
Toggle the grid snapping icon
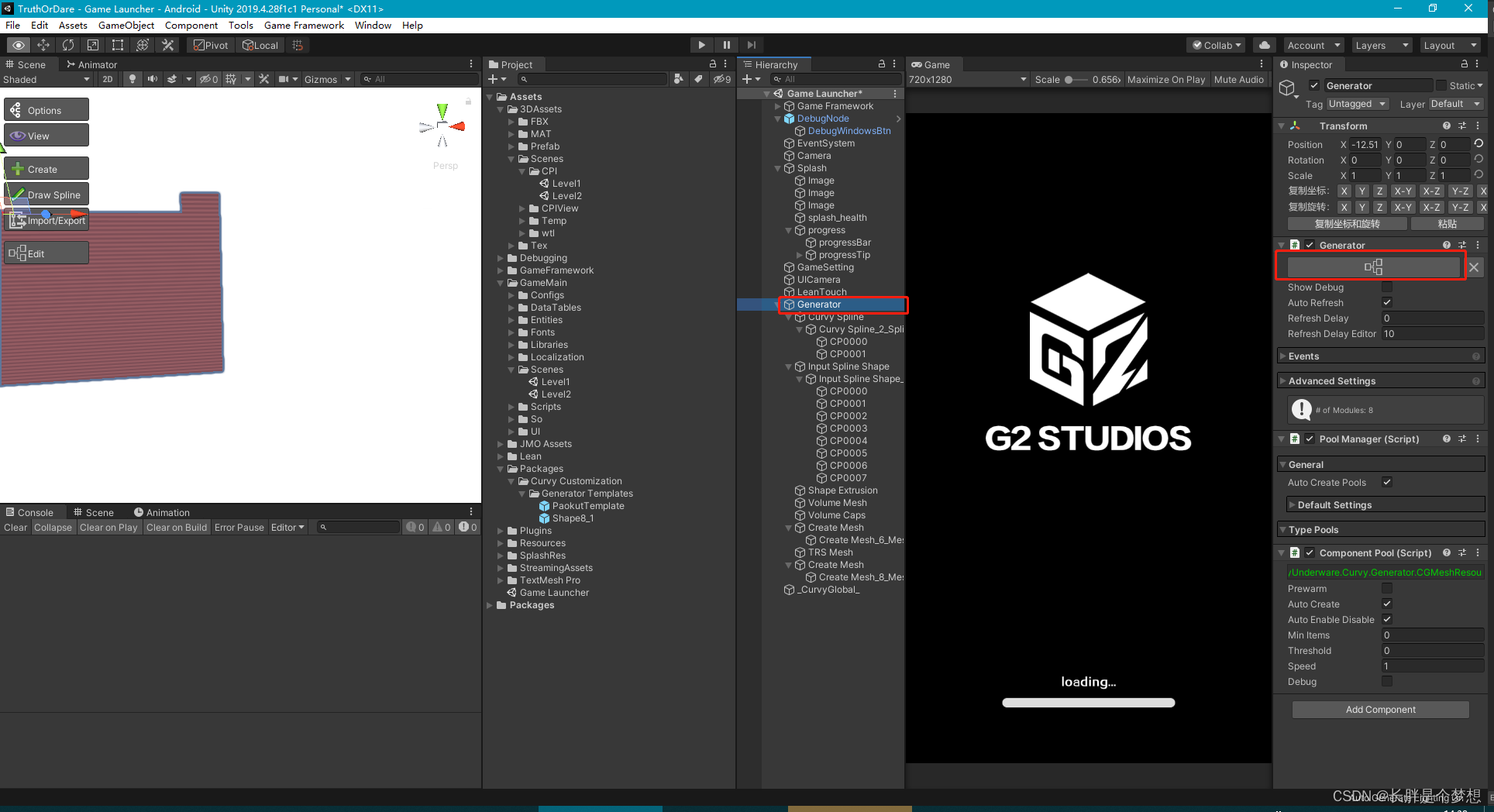(x=298, y=45)
